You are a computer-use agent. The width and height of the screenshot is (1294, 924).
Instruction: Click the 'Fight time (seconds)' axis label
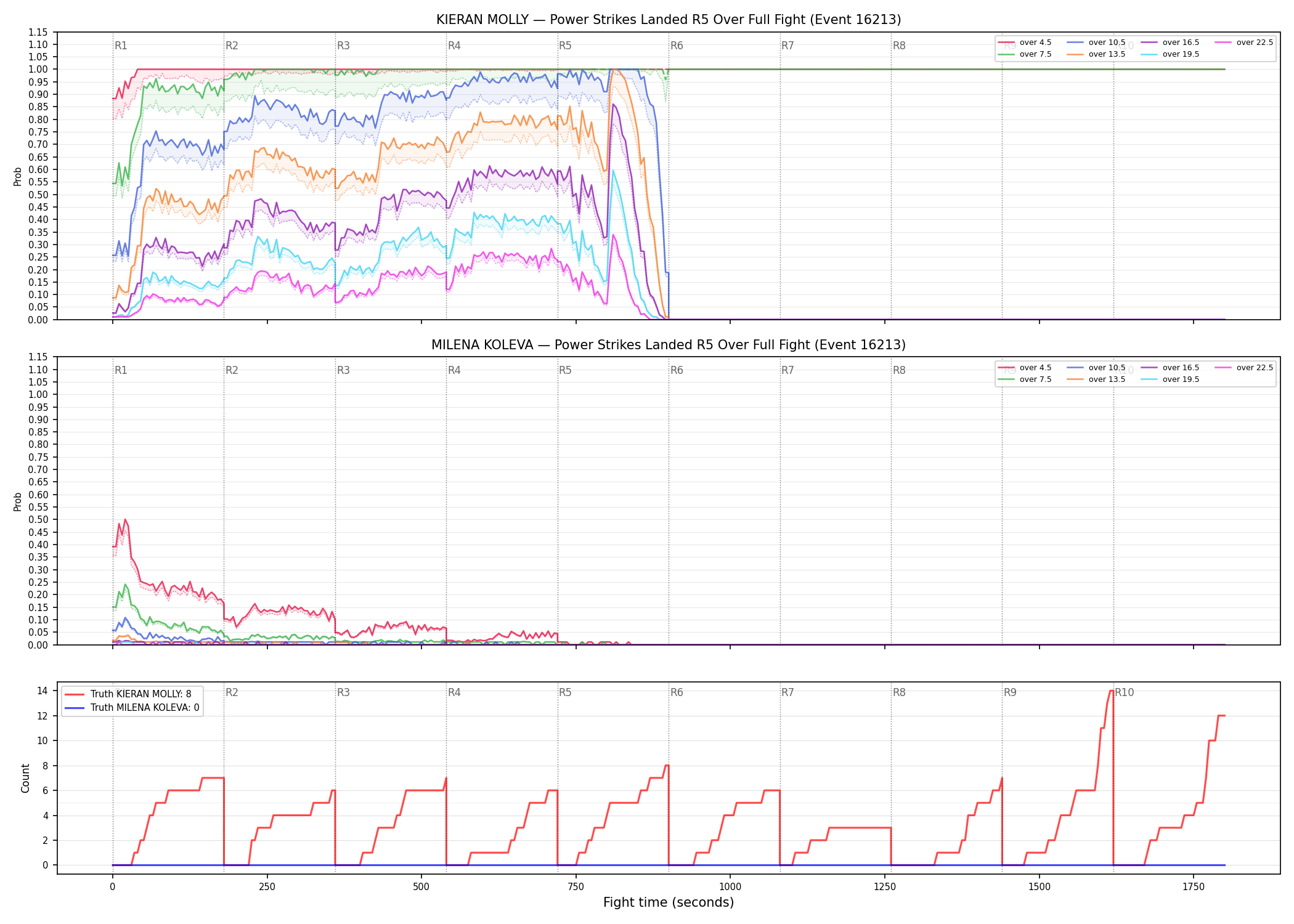(x=669, y=902)
